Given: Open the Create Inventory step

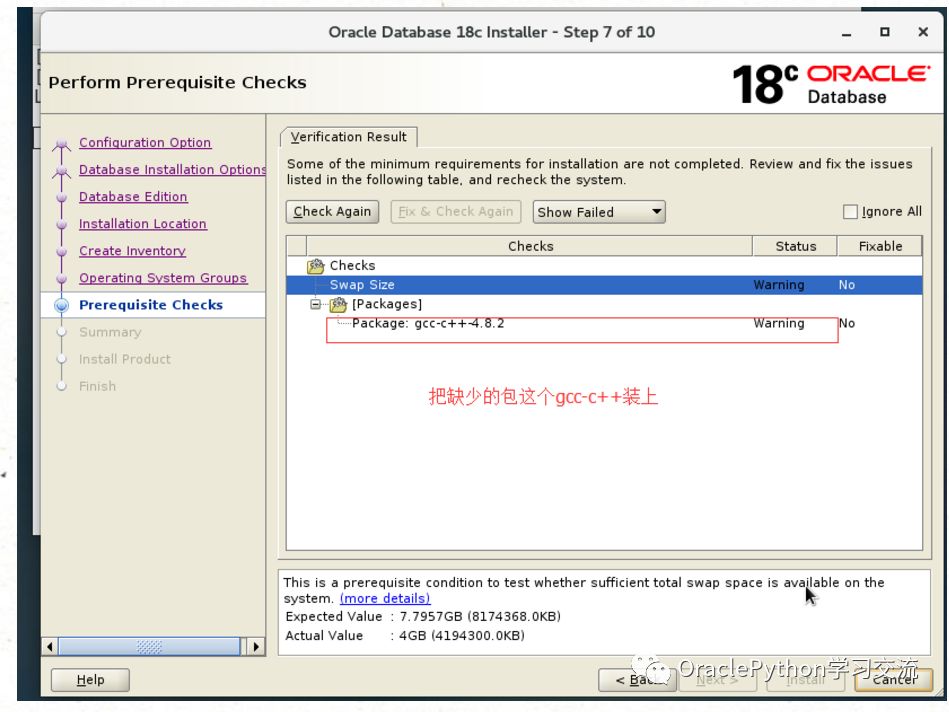Looking at the screenshot, I should pyautogui.click(x=133, y=251).
